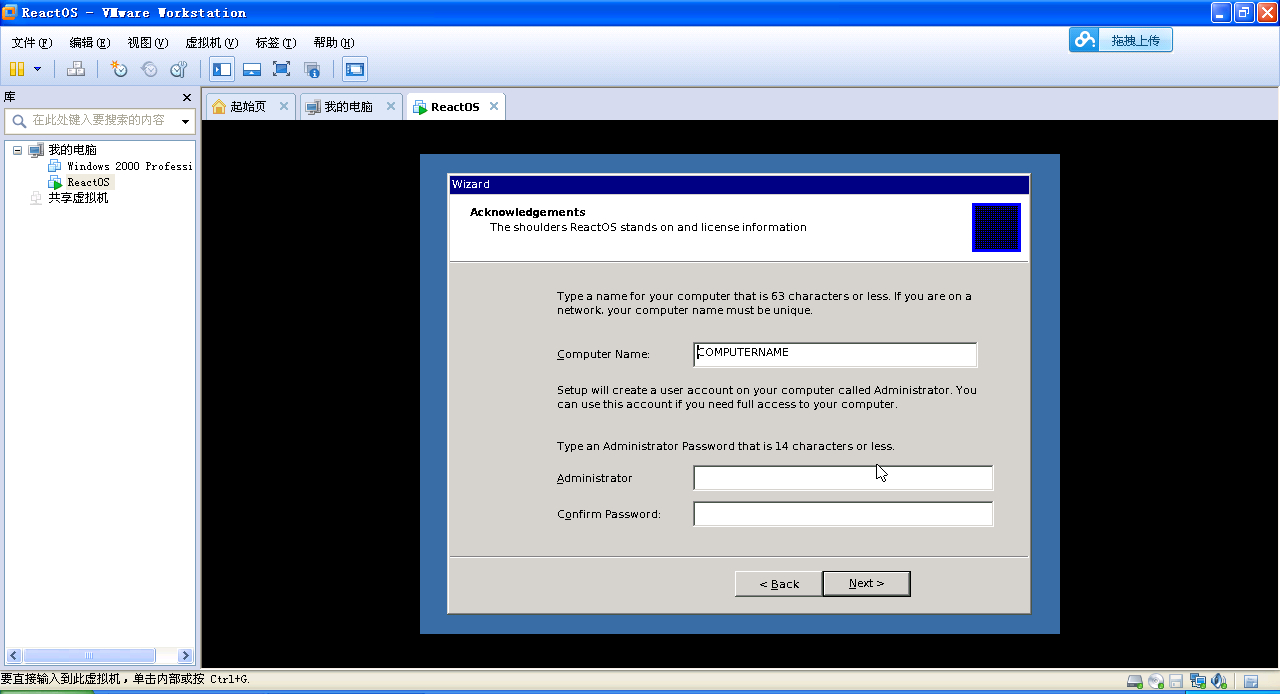Click the hard disk status bar icon
Image resolution: width=1280 pixels, height=694 pixels.
point(1135,682)
